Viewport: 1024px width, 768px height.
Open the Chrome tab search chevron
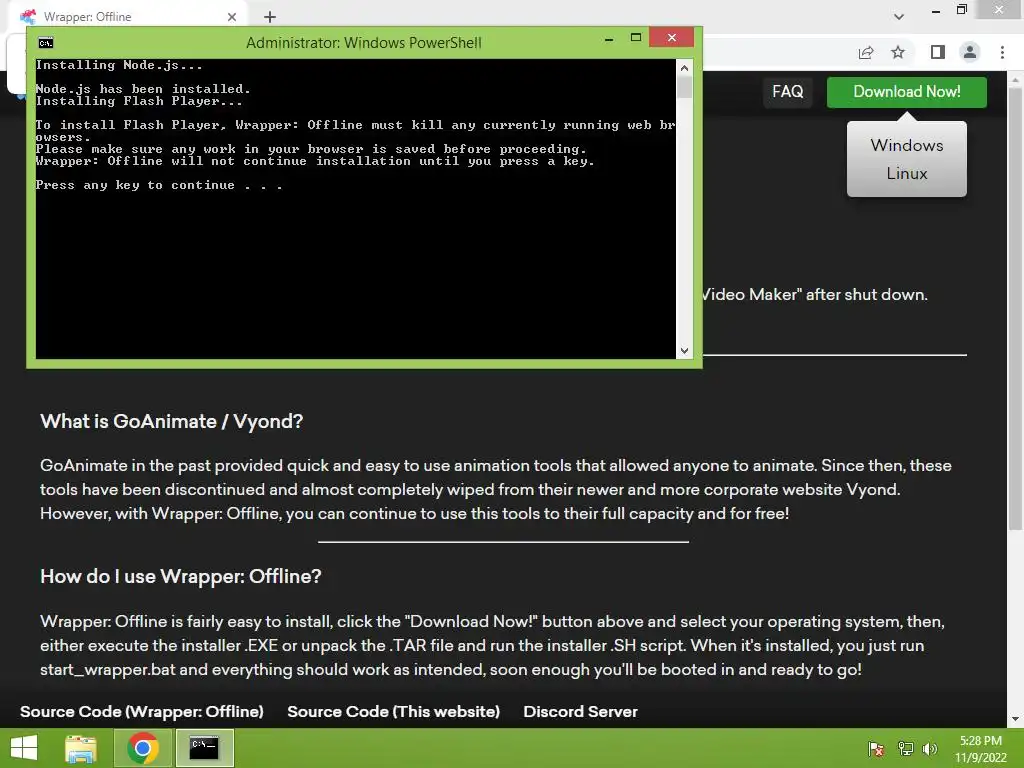click(x=899, y=17)
